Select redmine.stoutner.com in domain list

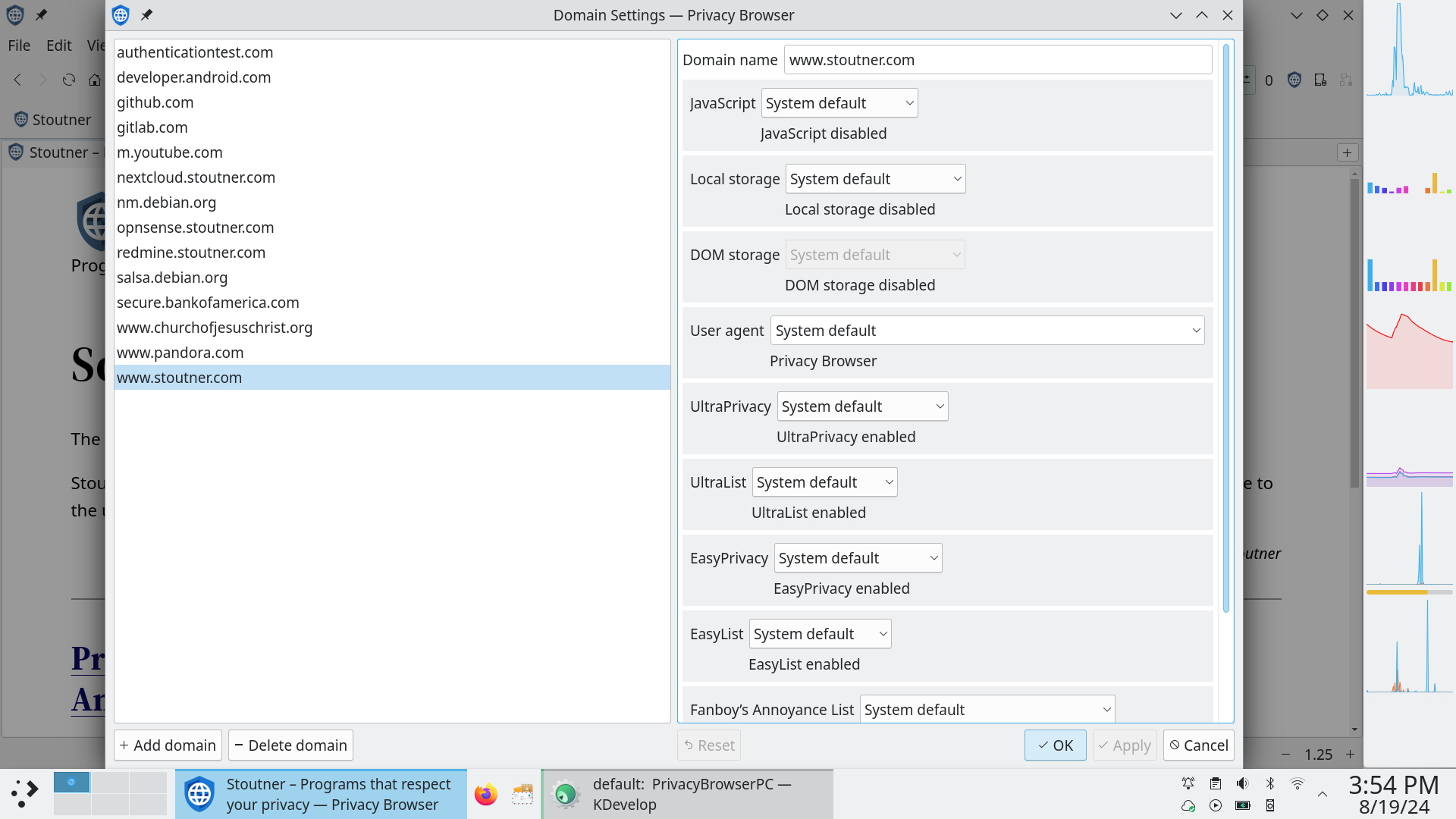pyautogui.click(x=392, y=253)
